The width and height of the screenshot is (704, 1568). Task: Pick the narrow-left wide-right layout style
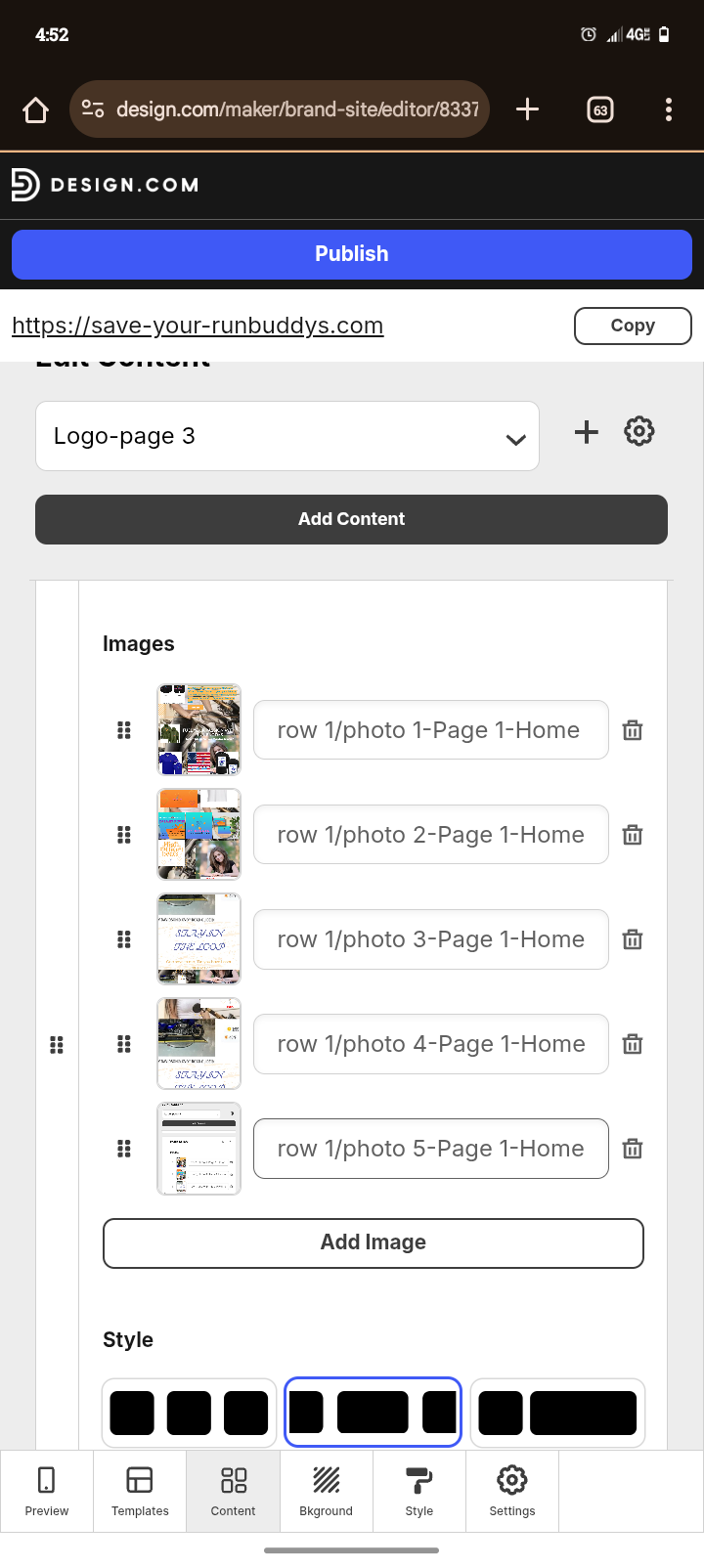557,1413
